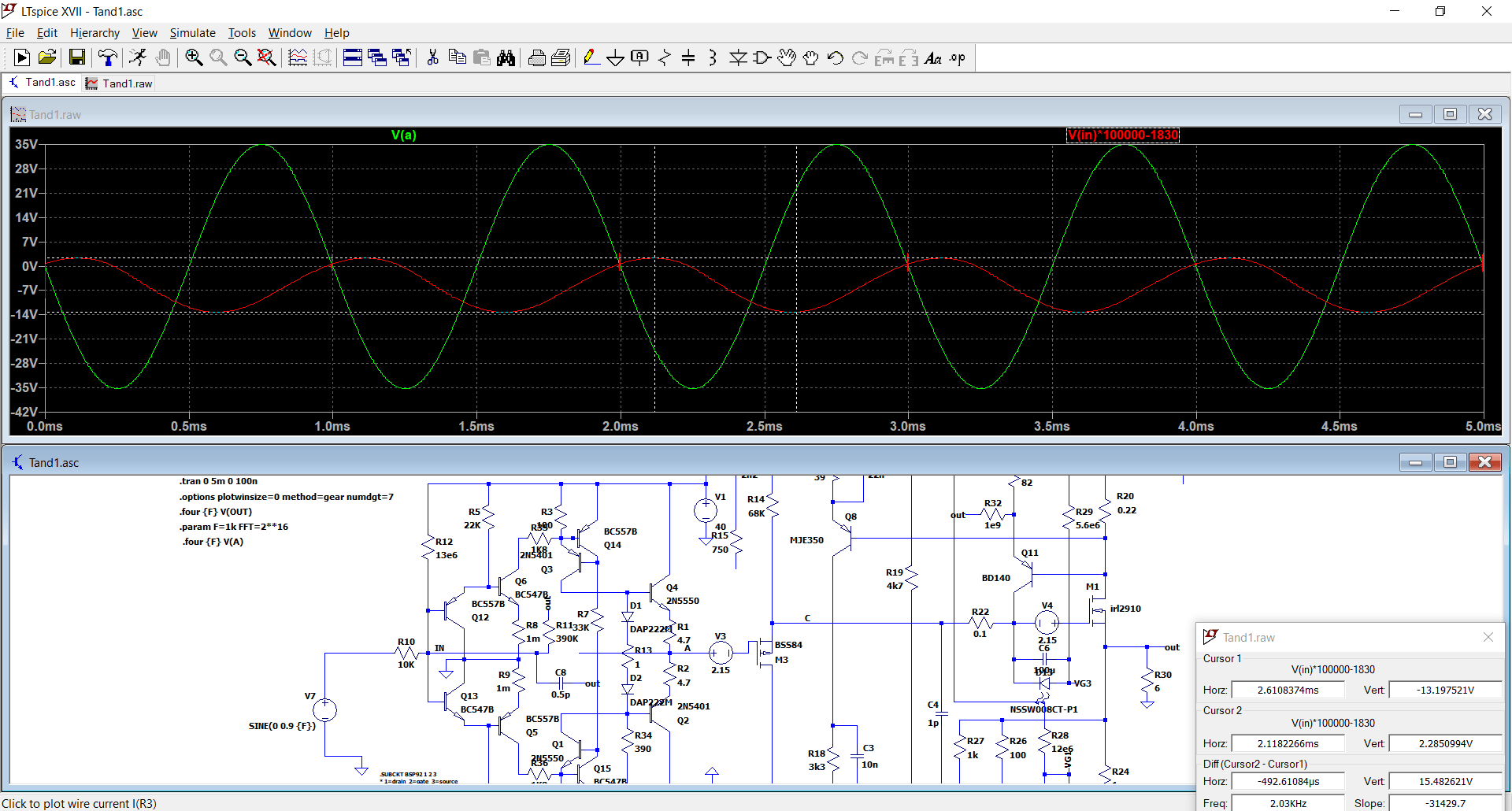Click the Find binoculars icon
Screen dimensions: 1512x811
pyautogui.click(x=506, y=57)
